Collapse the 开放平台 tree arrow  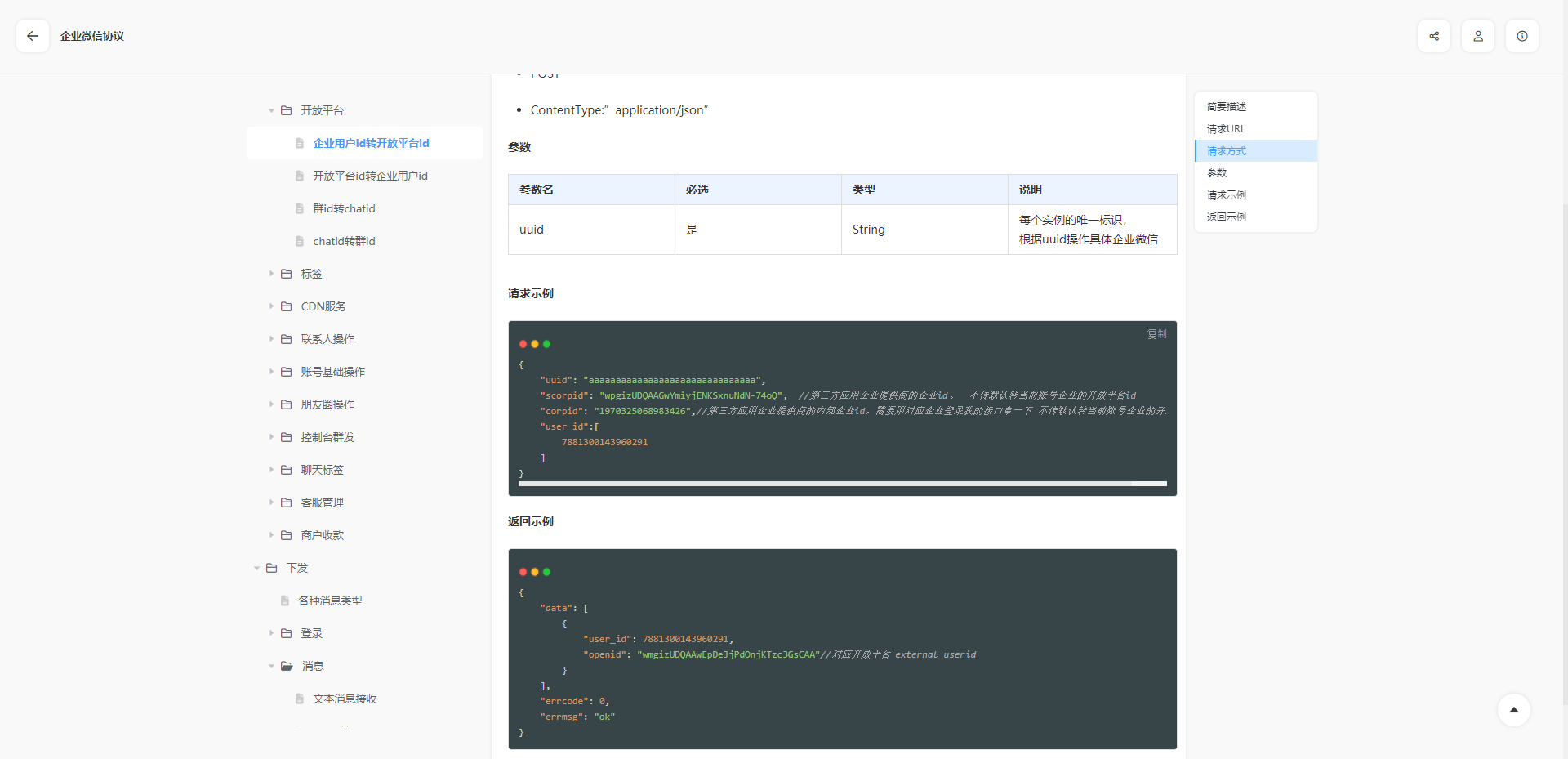(x=271, y=110)
